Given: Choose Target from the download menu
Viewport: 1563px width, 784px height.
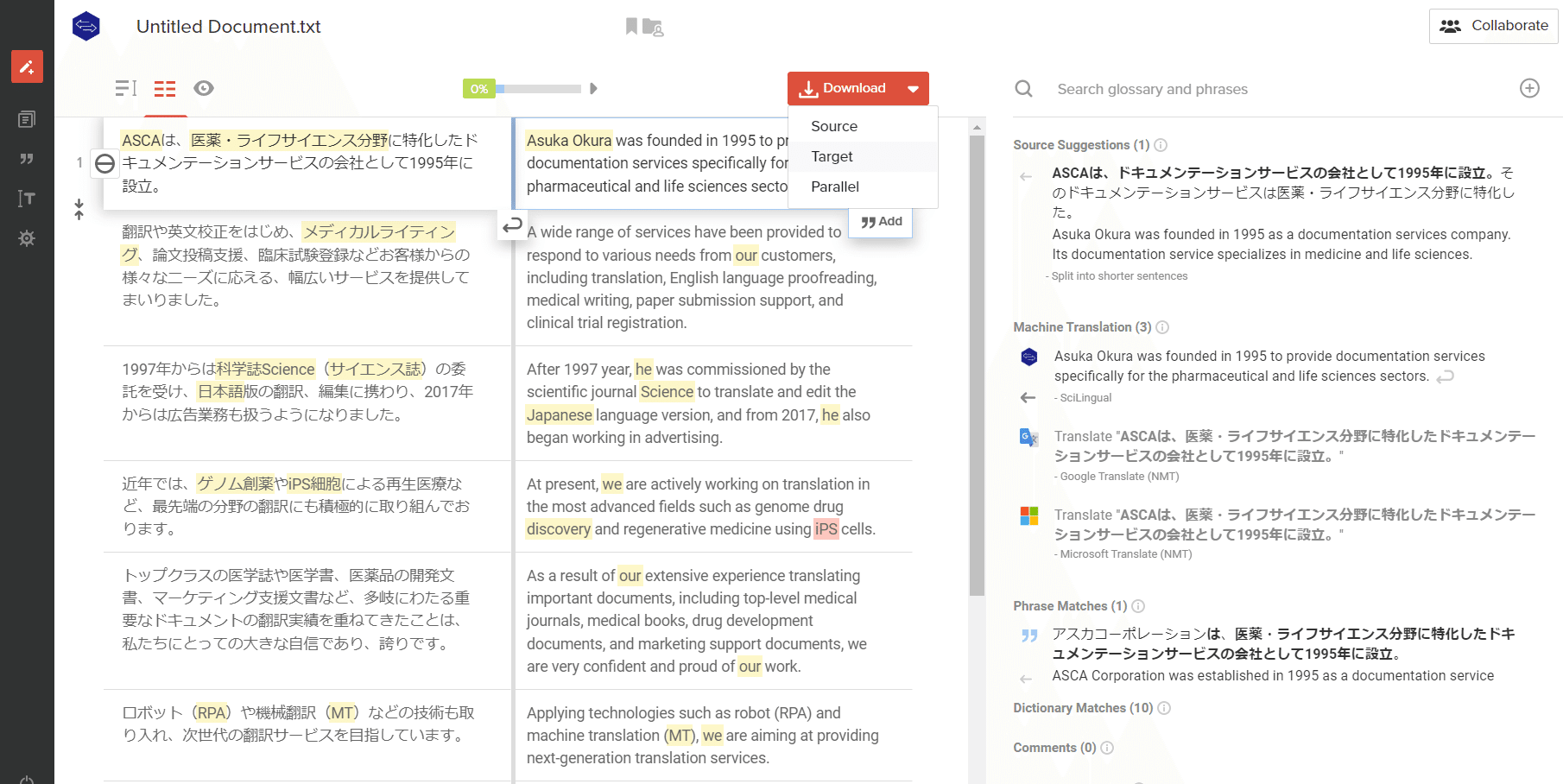Looking at the screenshot, I should [x=832, y=156].
